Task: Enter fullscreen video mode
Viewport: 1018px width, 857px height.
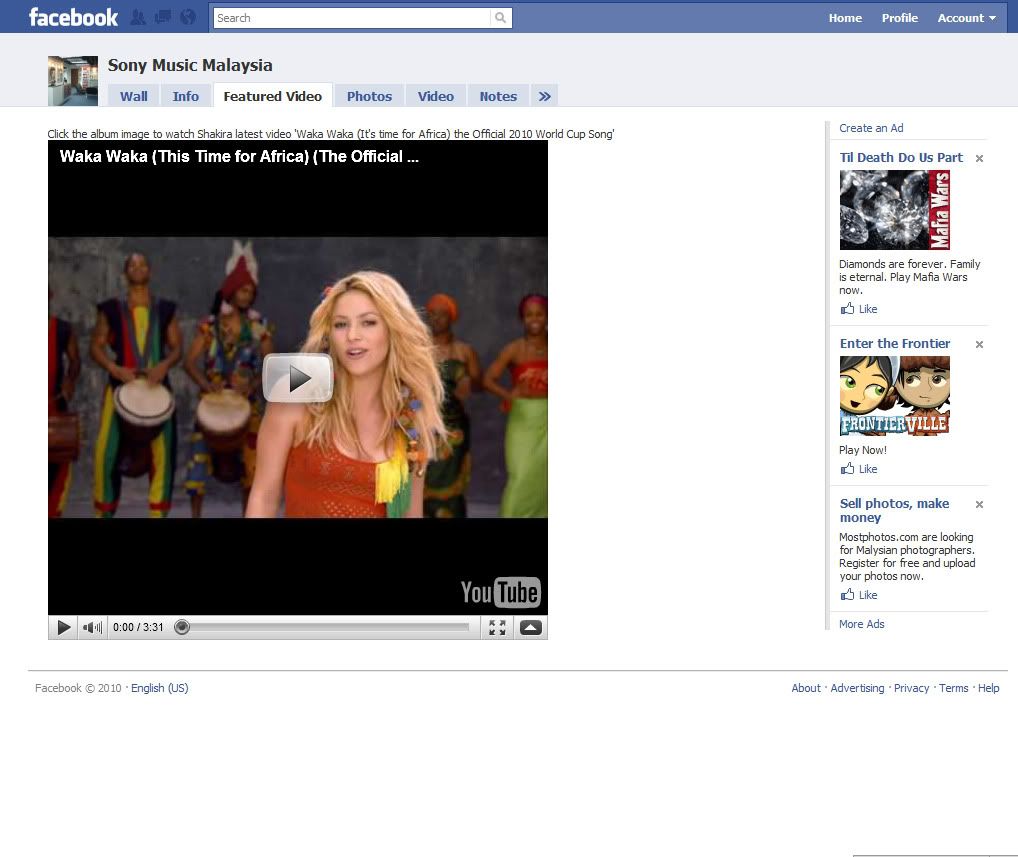Action: coord(497,627)
